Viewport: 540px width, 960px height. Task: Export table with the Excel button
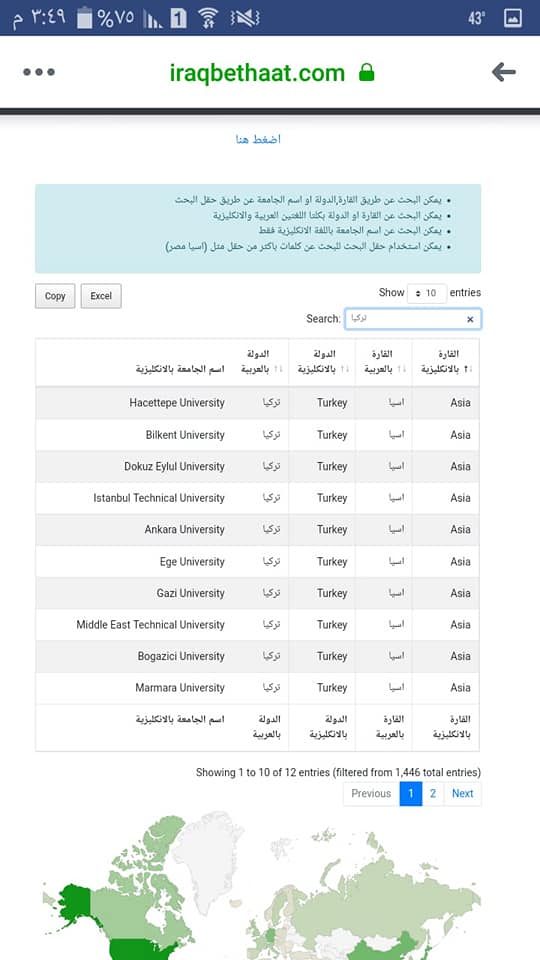pos(101,296)
